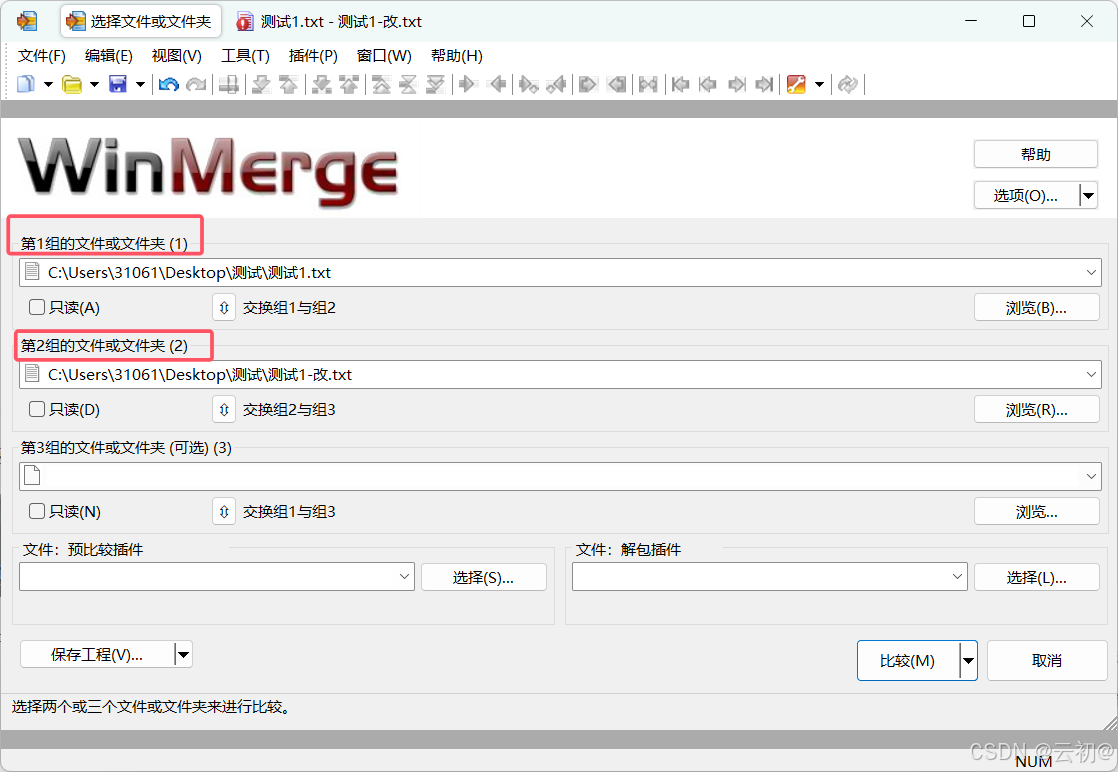
Task: Click the All Left toolbar icon
Action: click(617, 84)
